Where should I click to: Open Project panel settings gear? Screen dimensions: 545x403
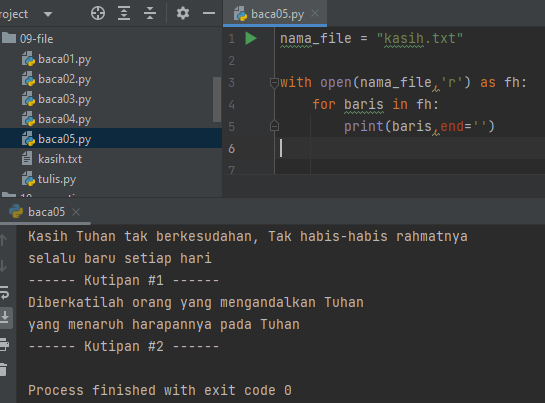click(182, 14)
